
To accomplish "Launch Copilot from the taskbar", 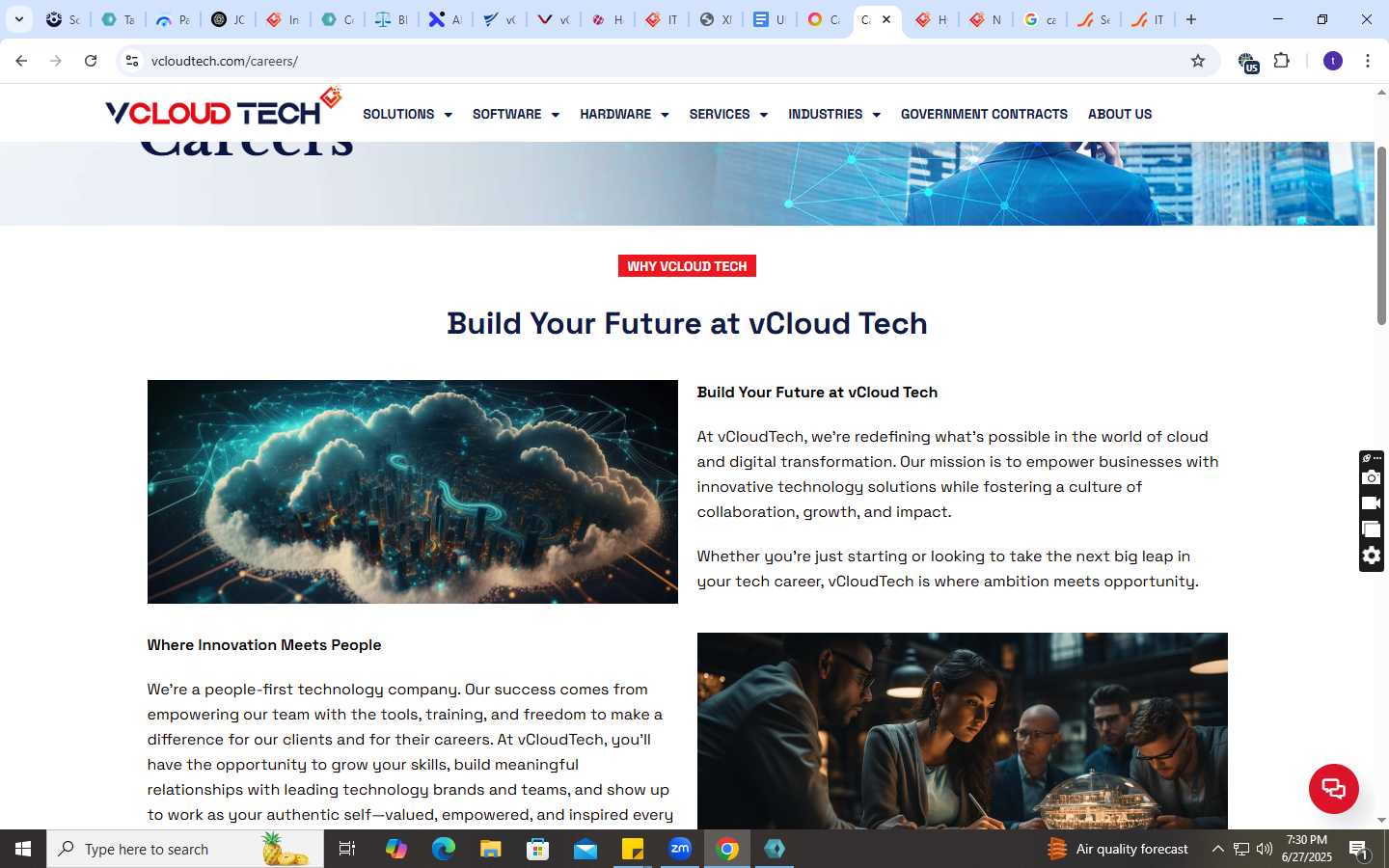I will (x=395, y=849).
